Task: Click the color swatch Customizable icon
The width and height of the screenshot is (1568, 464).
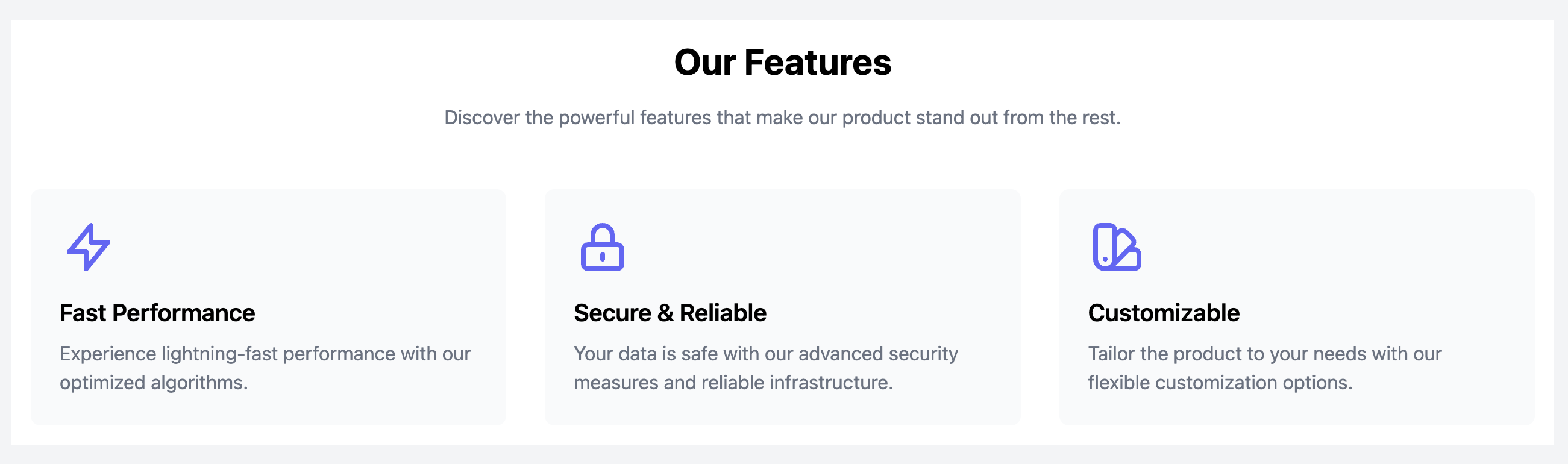Action: (x=1117, y=246)
